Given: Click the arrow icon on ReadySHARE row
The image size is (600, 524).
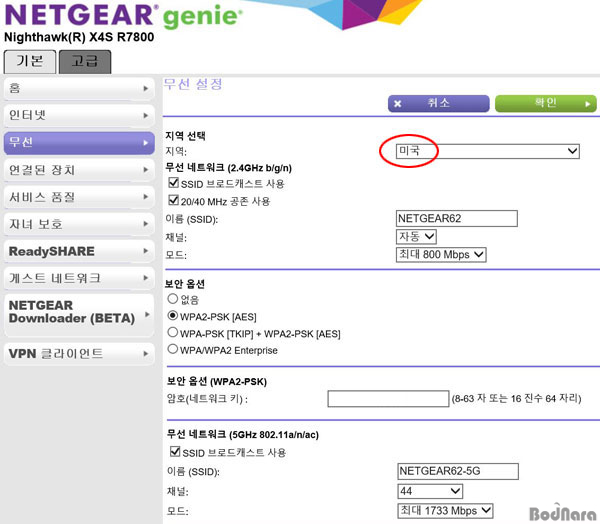Looking at the screenshot, I should (146, 251).
